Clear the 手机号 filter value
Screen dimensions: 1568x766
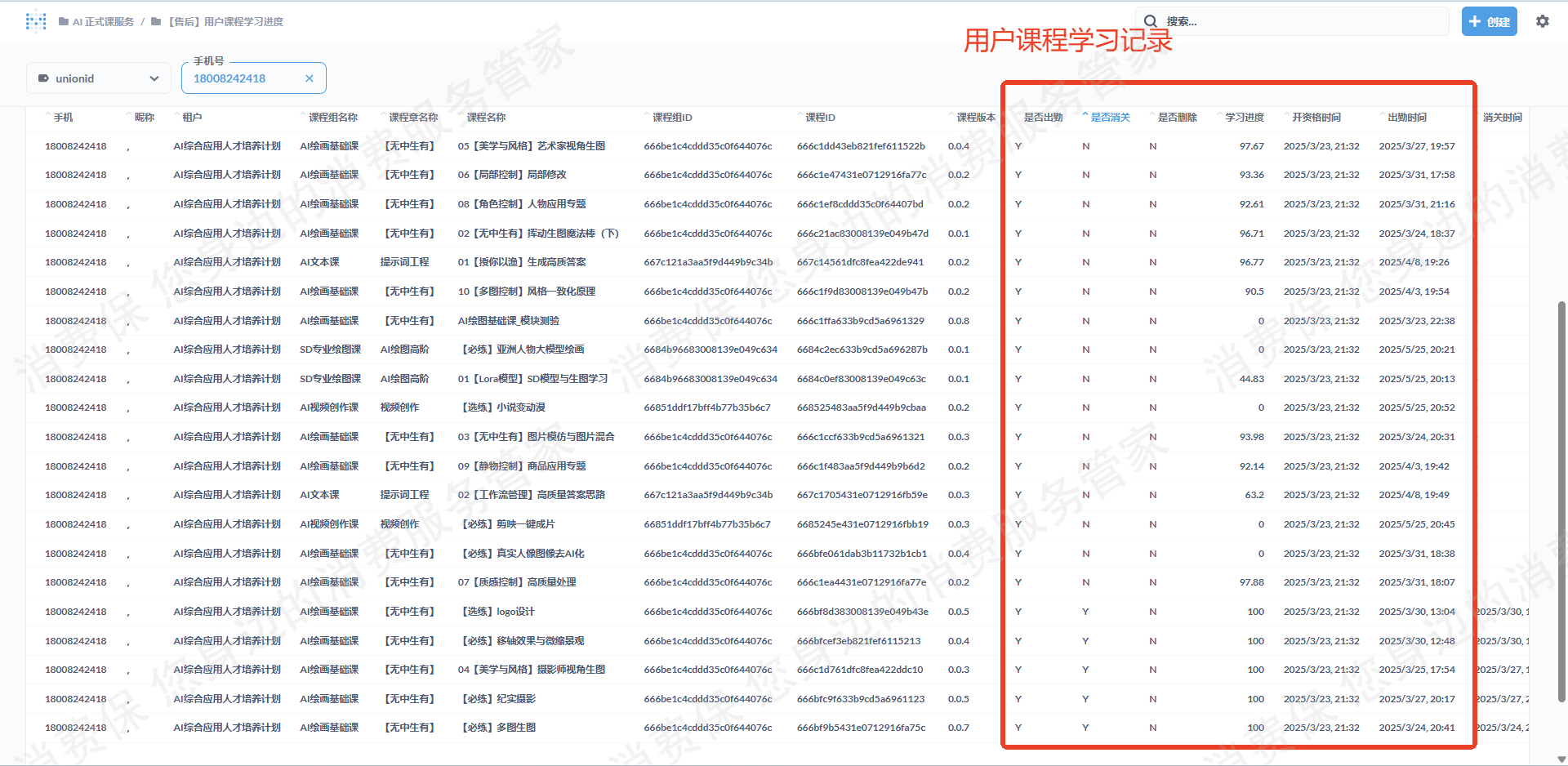tap(310, 78)
